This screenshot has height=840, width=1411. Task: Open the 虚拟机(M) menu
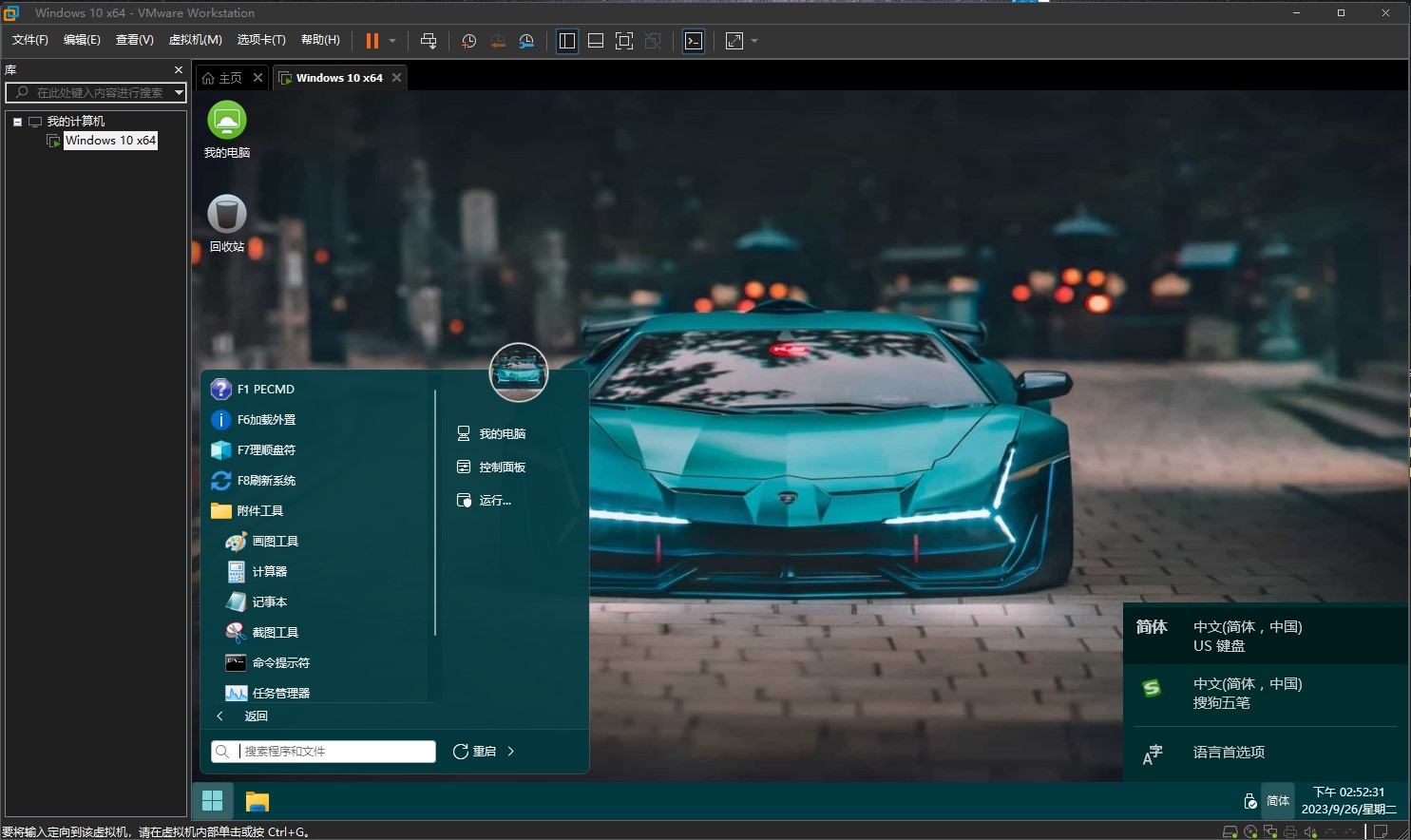[x=195, y=40]
